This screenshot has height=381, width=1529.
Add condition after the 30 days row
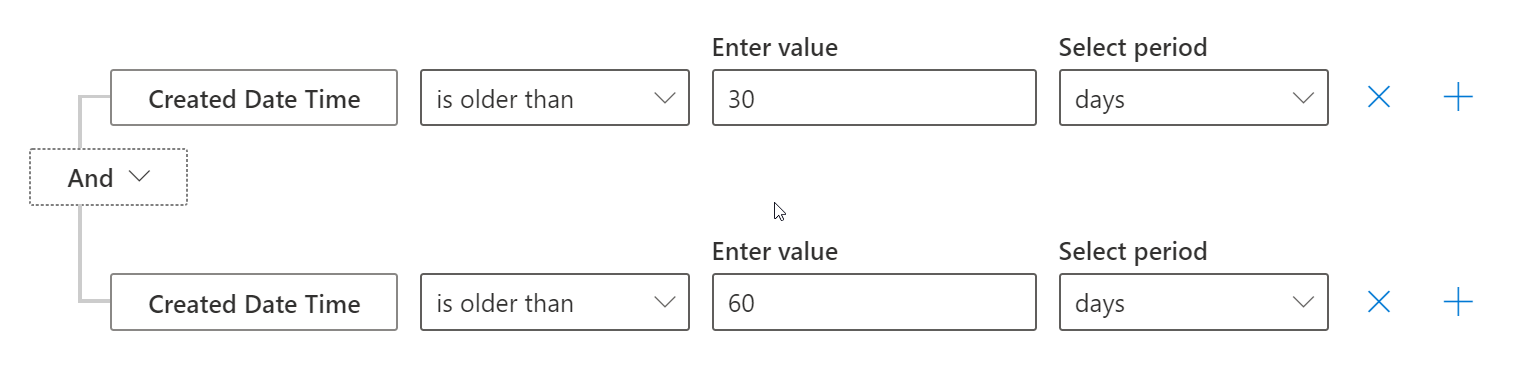(x=1458, y=97)
